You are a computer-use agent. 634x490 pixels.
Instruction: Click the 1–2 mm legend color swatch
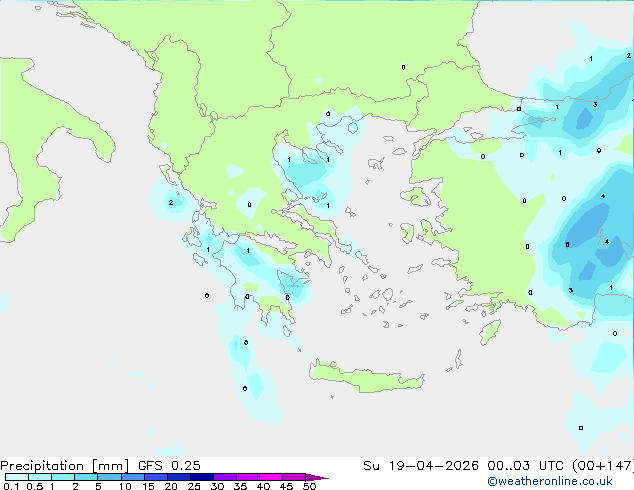pos(63,477)
